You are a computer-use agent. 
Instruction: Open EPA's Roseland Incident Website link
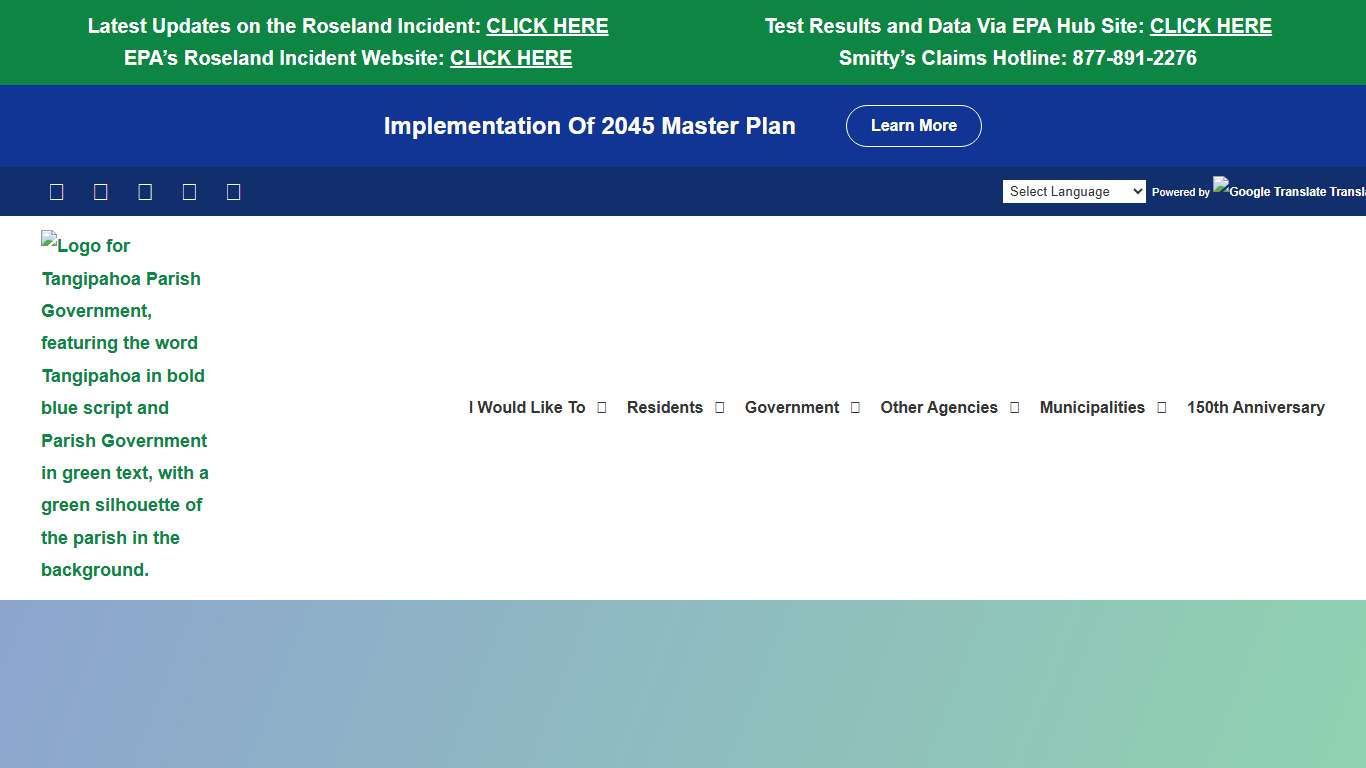click(x=511, y=59)
